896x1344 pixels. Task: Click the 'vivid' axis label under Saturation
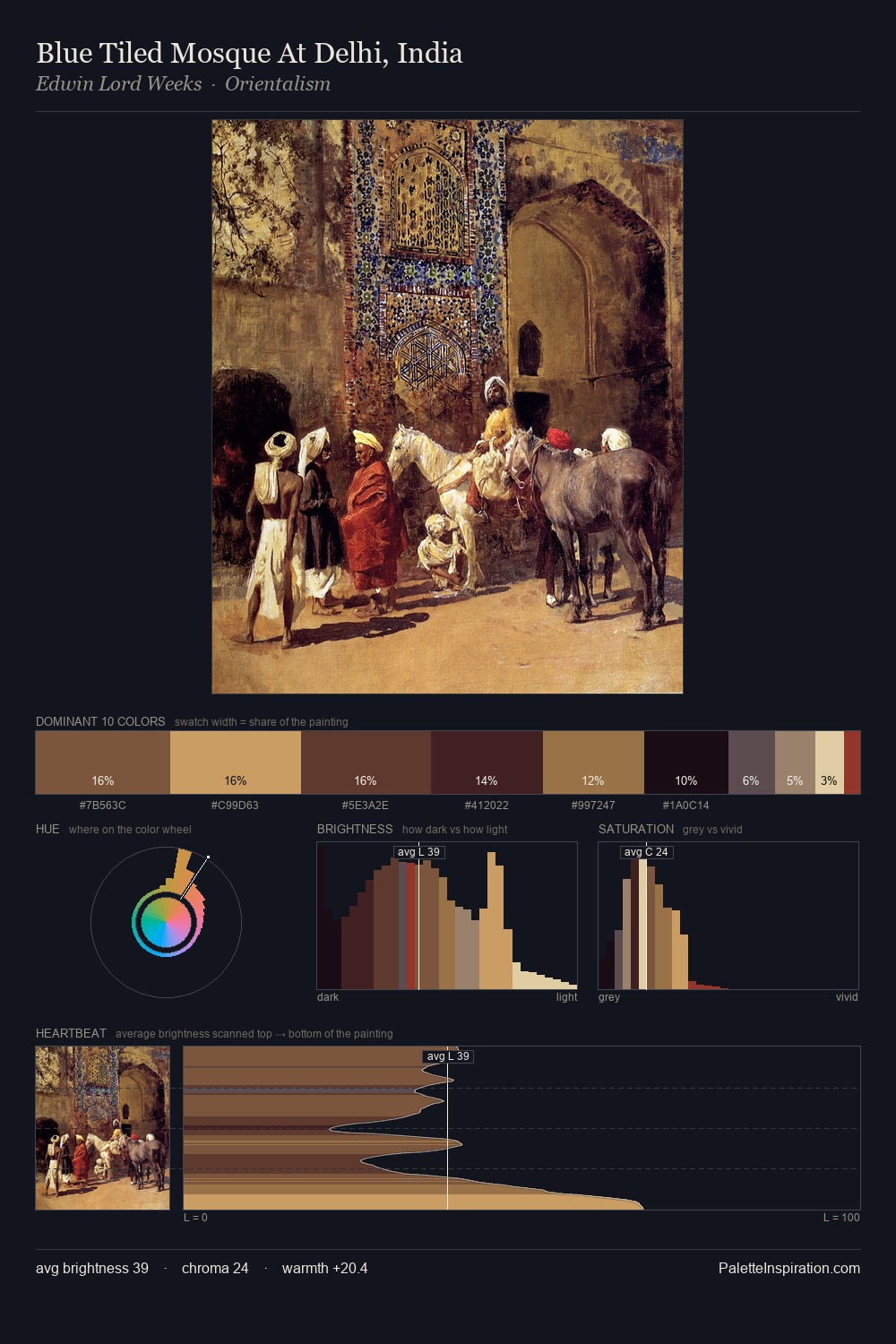pos(847,996)
